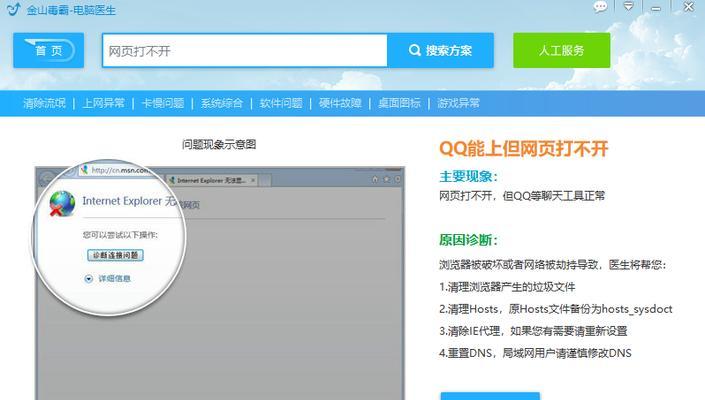Click the 问题现象示意图 illustration image
The height and width of the screenshot is (400, 705).
[x=220, y=281]
